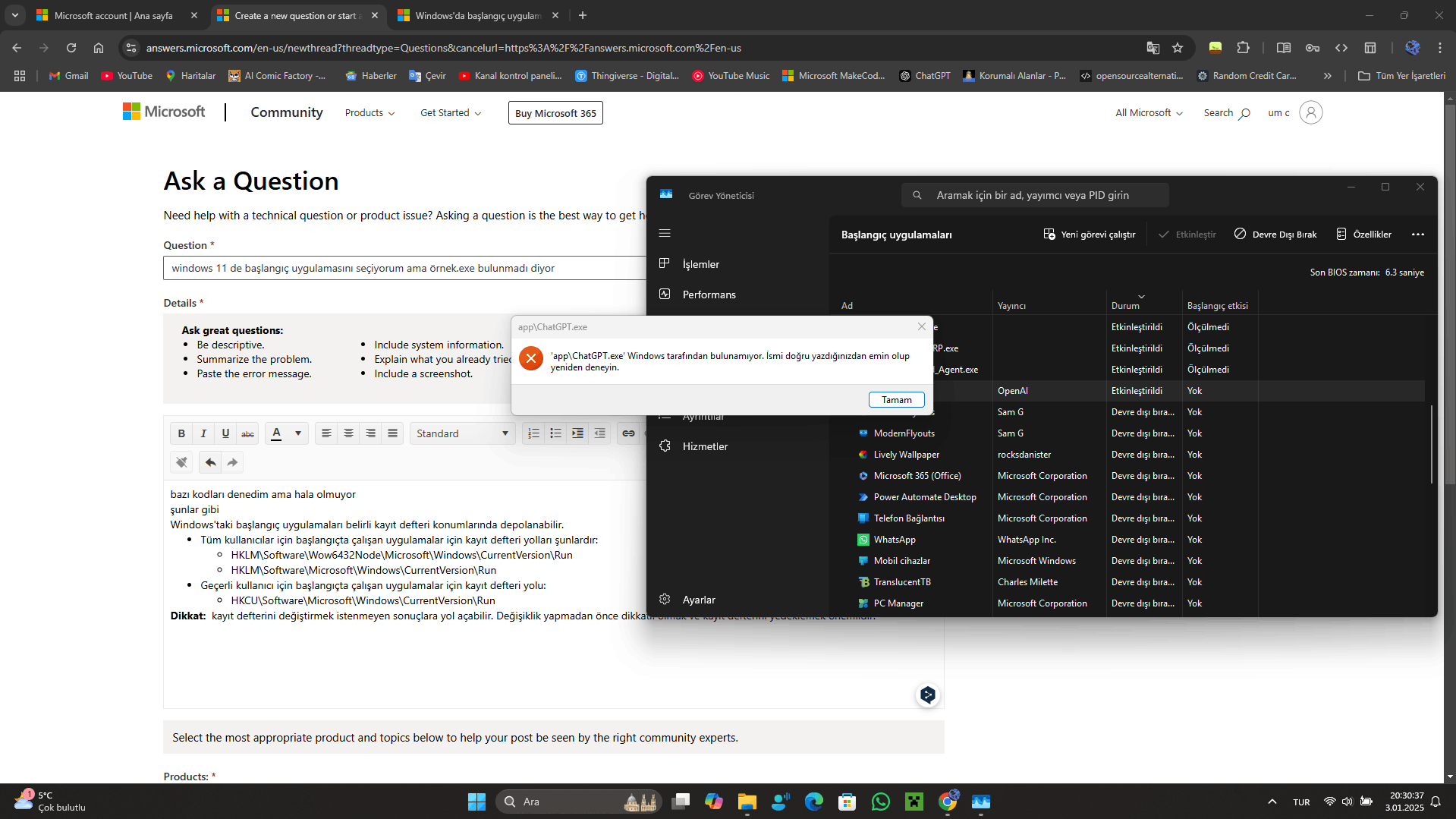Open a new Chrome tab
This screenshot has height=819, width=1456.
(x=582, y=15)
